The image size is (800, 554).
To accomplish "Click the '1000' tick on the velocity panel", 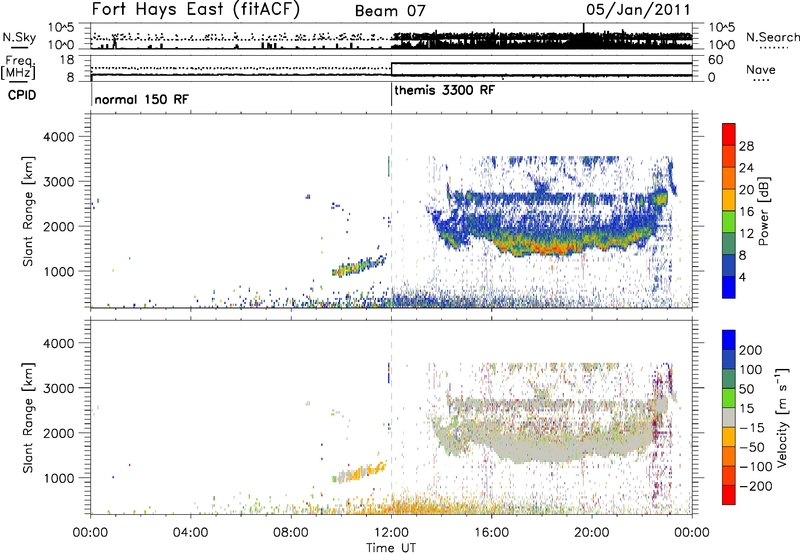I will (59, 478).
